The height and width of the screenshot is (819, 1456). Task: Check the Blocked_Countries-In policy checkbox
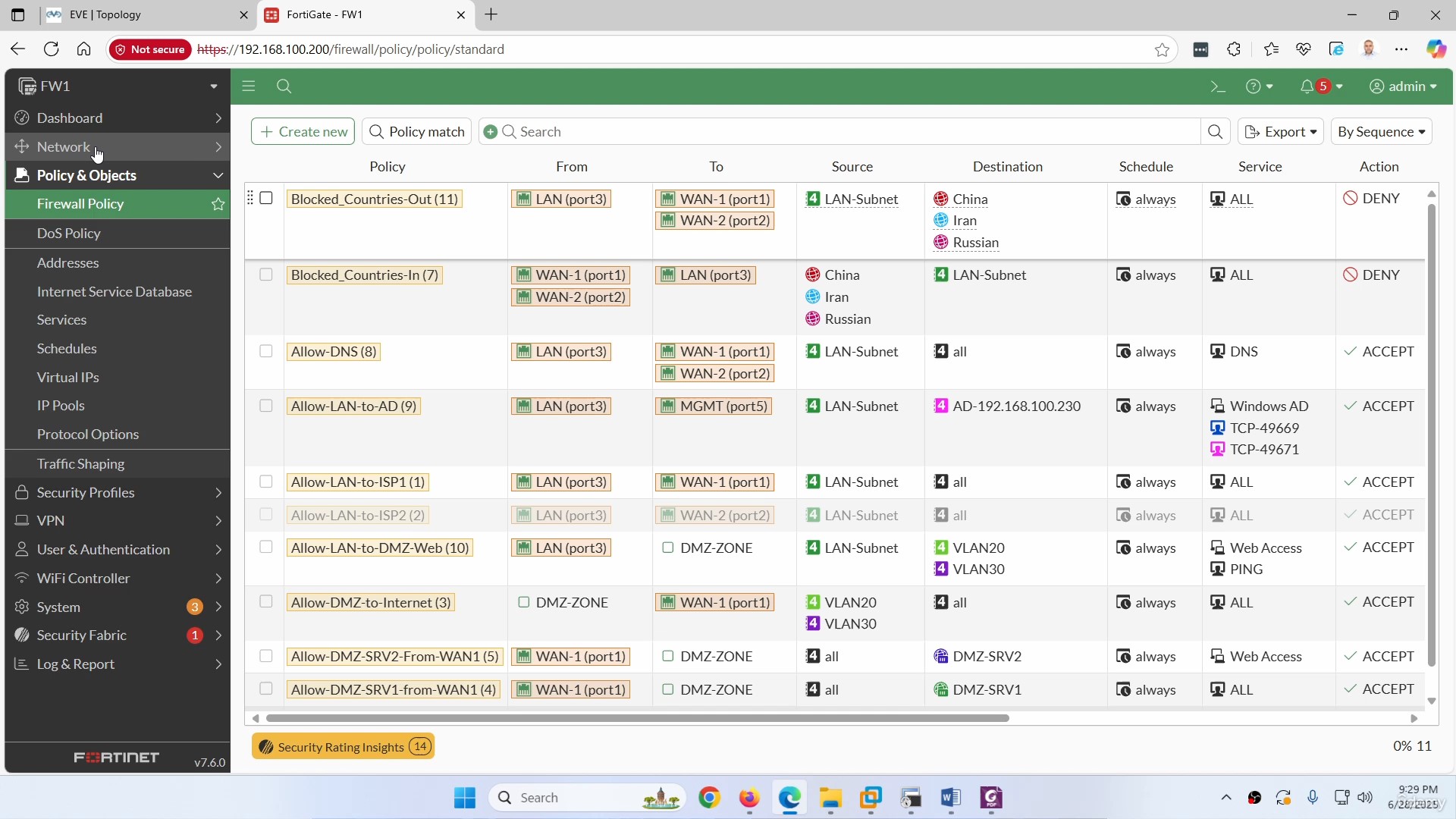tap(266, 275)
